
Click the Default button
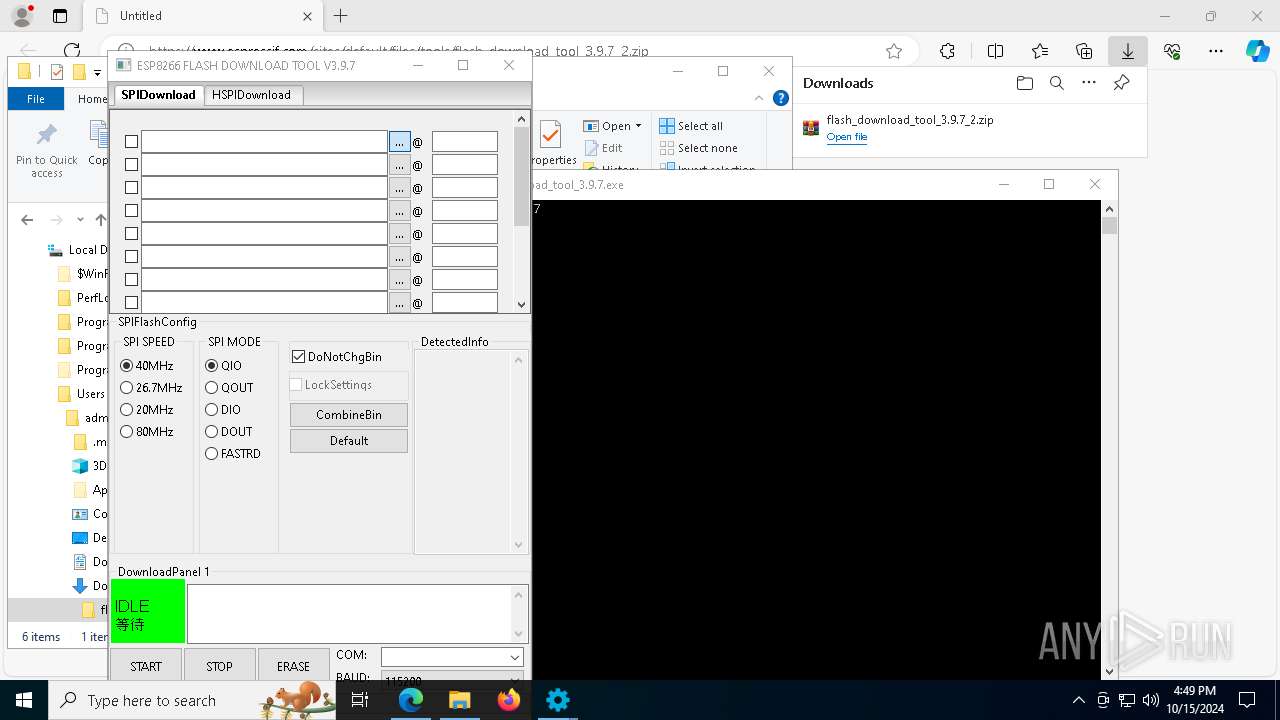(349, 441)
